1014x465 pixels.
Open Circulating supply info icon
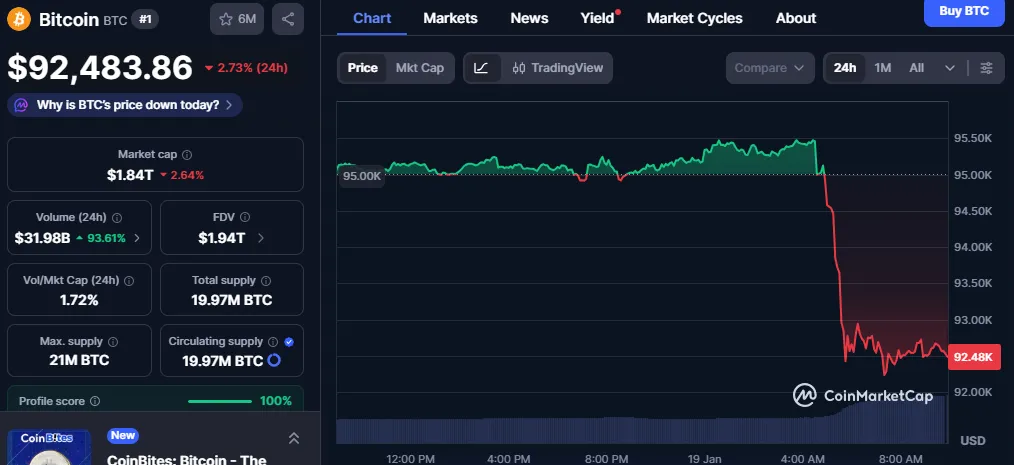273,341
